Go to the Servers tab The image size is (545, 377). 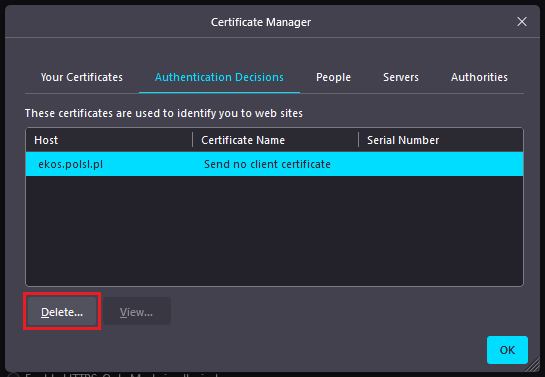401,77
